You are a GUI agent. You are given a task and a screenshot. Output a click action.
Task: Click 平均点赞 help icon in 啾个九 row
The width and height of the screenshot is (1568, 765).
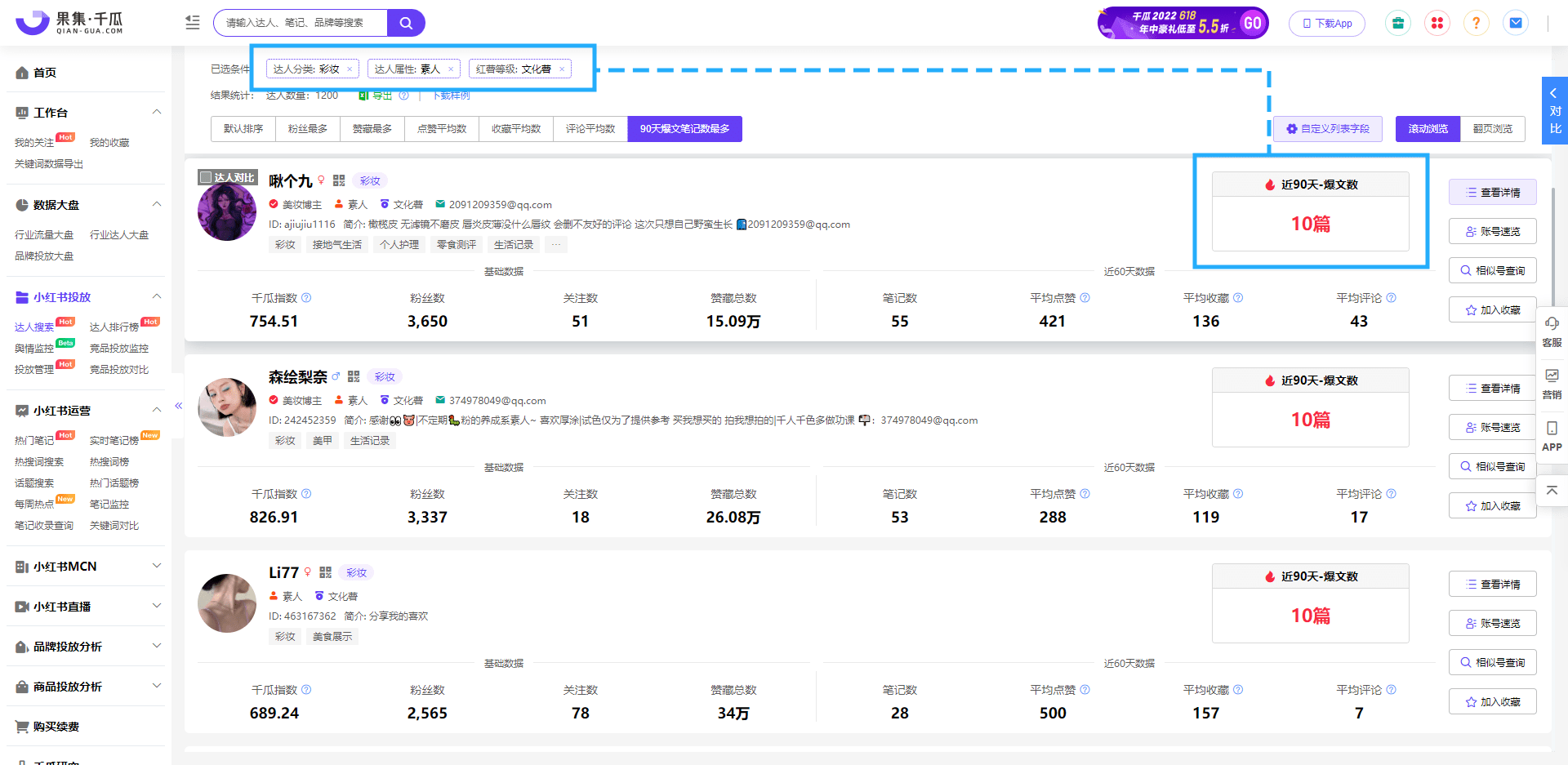[x=1085, y=298]
